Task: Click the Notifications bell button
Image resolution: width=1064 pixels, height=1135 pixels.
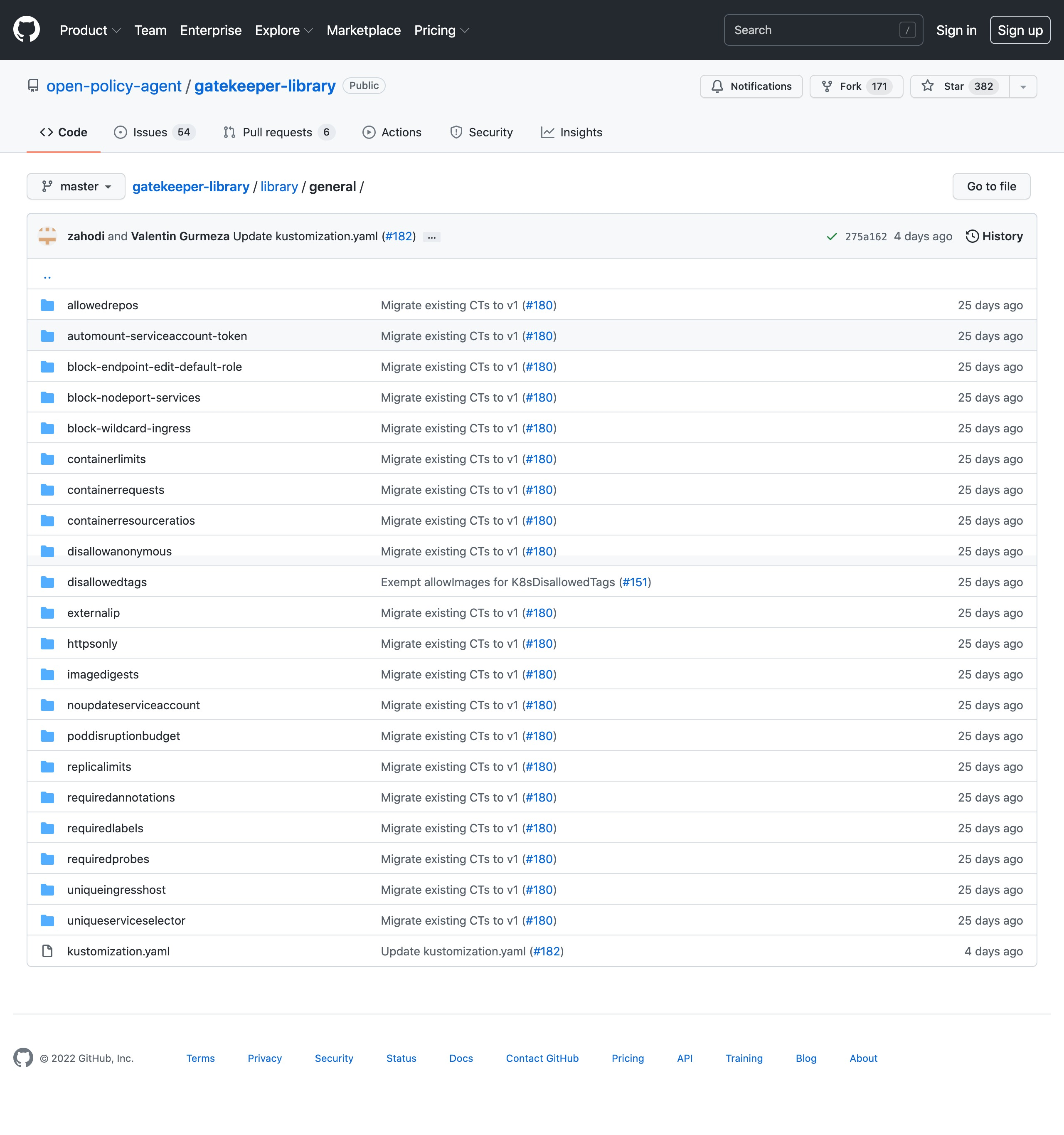Action: (x=751, y=86)
